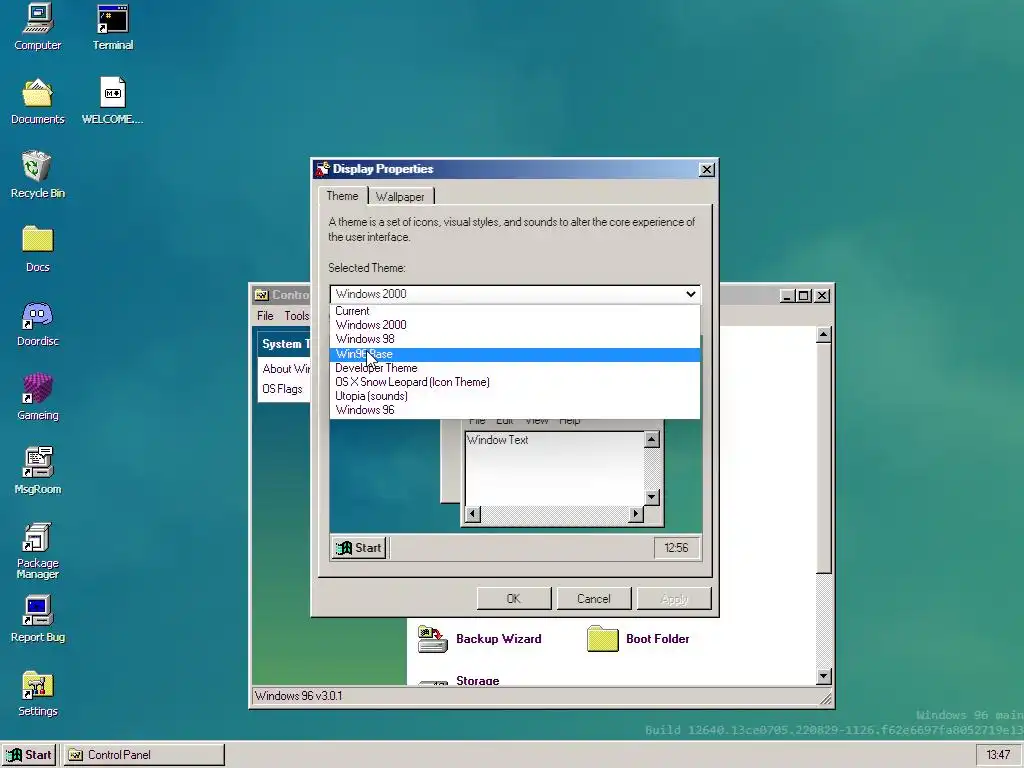Click Control Panel scrollbar down arrow
Screen dimensions: 1024x768
[824, 677]
